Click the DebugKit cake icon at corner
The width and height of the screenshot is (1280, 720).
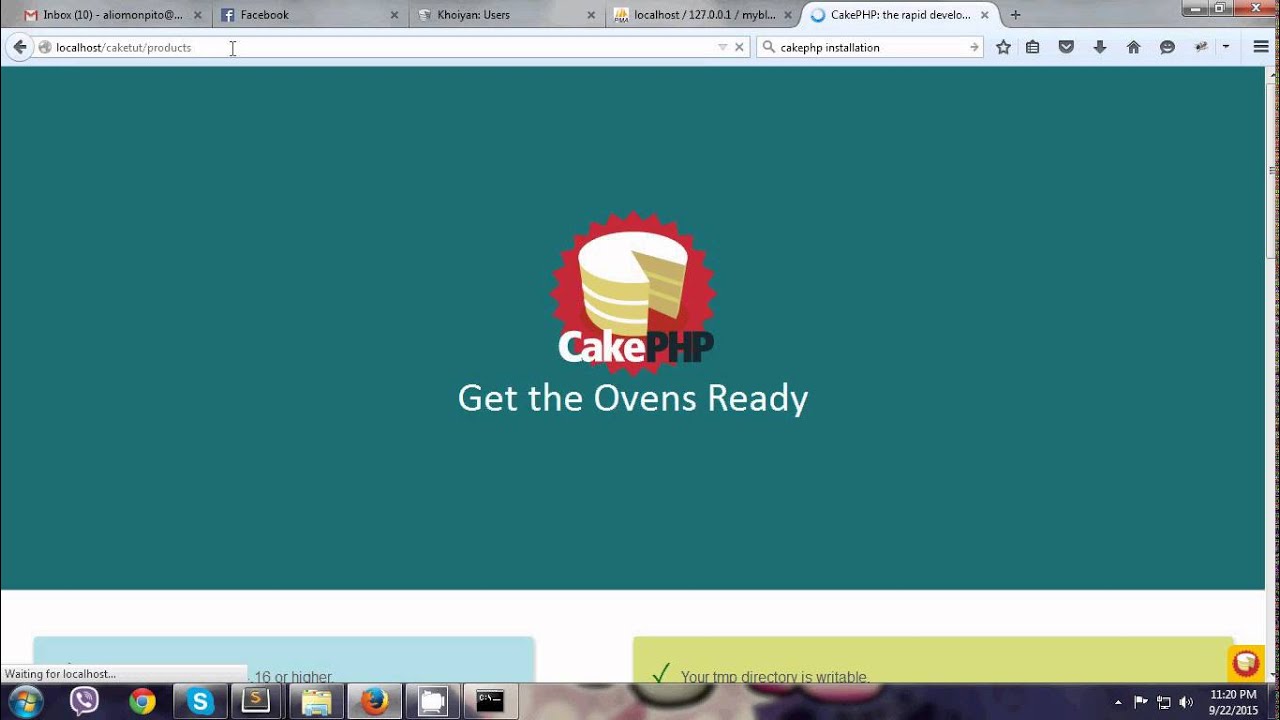tap(1246, 663)
